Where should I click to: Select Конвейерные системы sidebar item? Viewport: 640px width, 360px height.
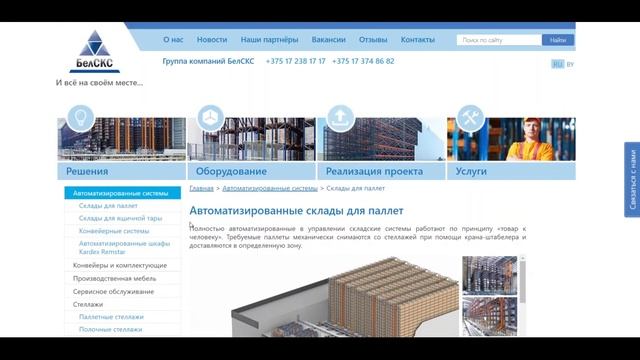click(x=114, y=231)
